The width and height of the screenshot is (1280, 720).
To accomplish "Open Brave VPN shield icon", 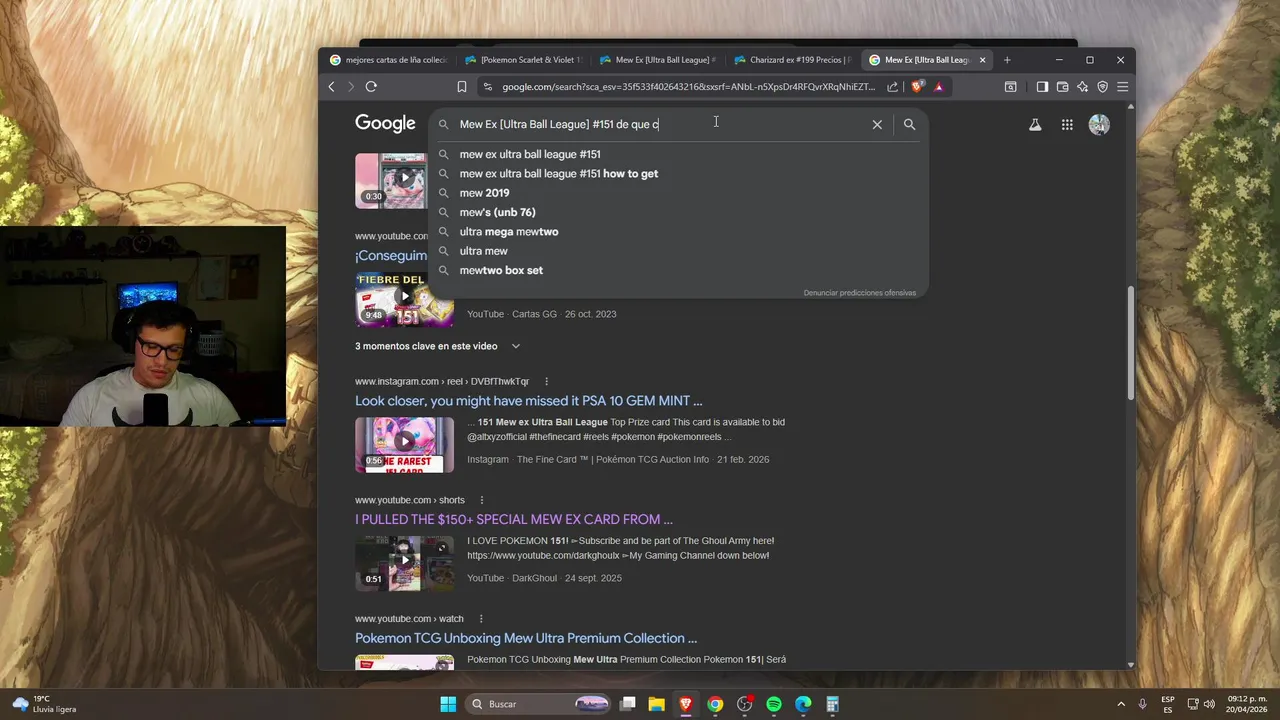I will [x=1102, y=87].
